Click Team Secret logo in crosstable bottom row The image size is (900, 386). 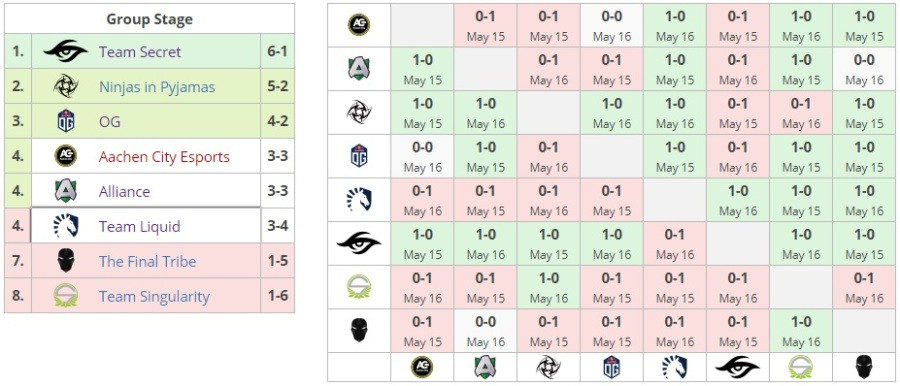[x=738, y=366]
